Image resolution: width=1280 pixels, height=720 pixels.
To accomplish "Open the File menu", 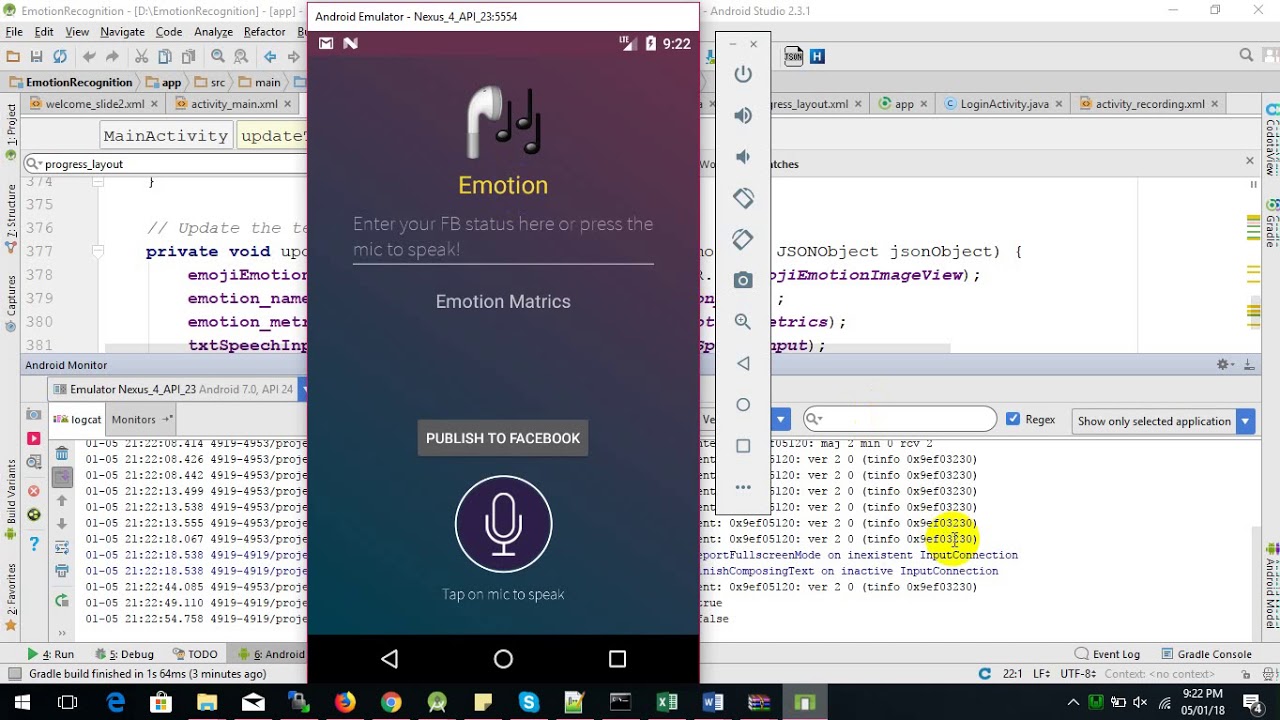I will tap(14, 32).
